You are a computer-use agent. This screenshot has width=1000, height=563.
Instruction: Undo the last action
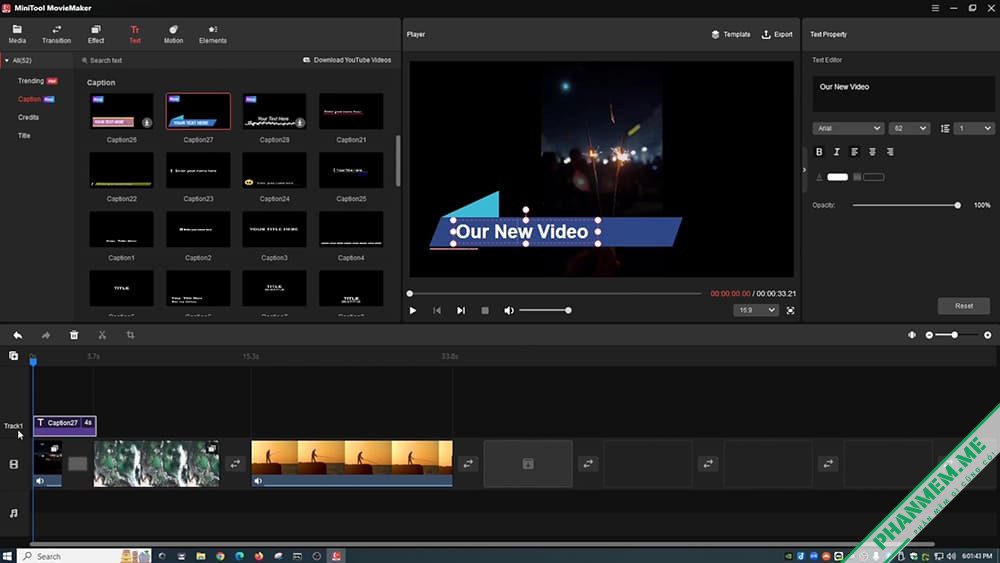(x=18, y=335)
